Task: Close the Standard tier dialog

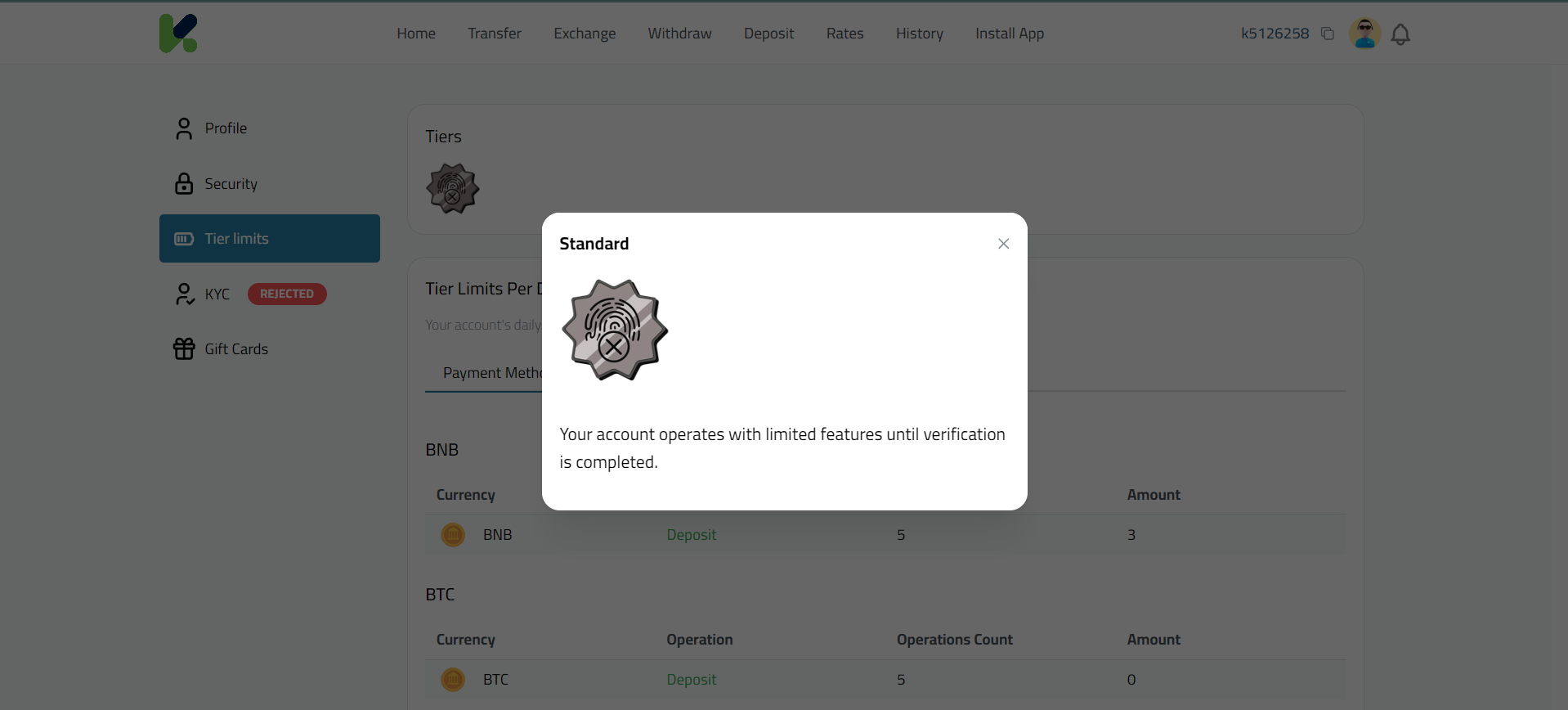Action: point(1003,244)
